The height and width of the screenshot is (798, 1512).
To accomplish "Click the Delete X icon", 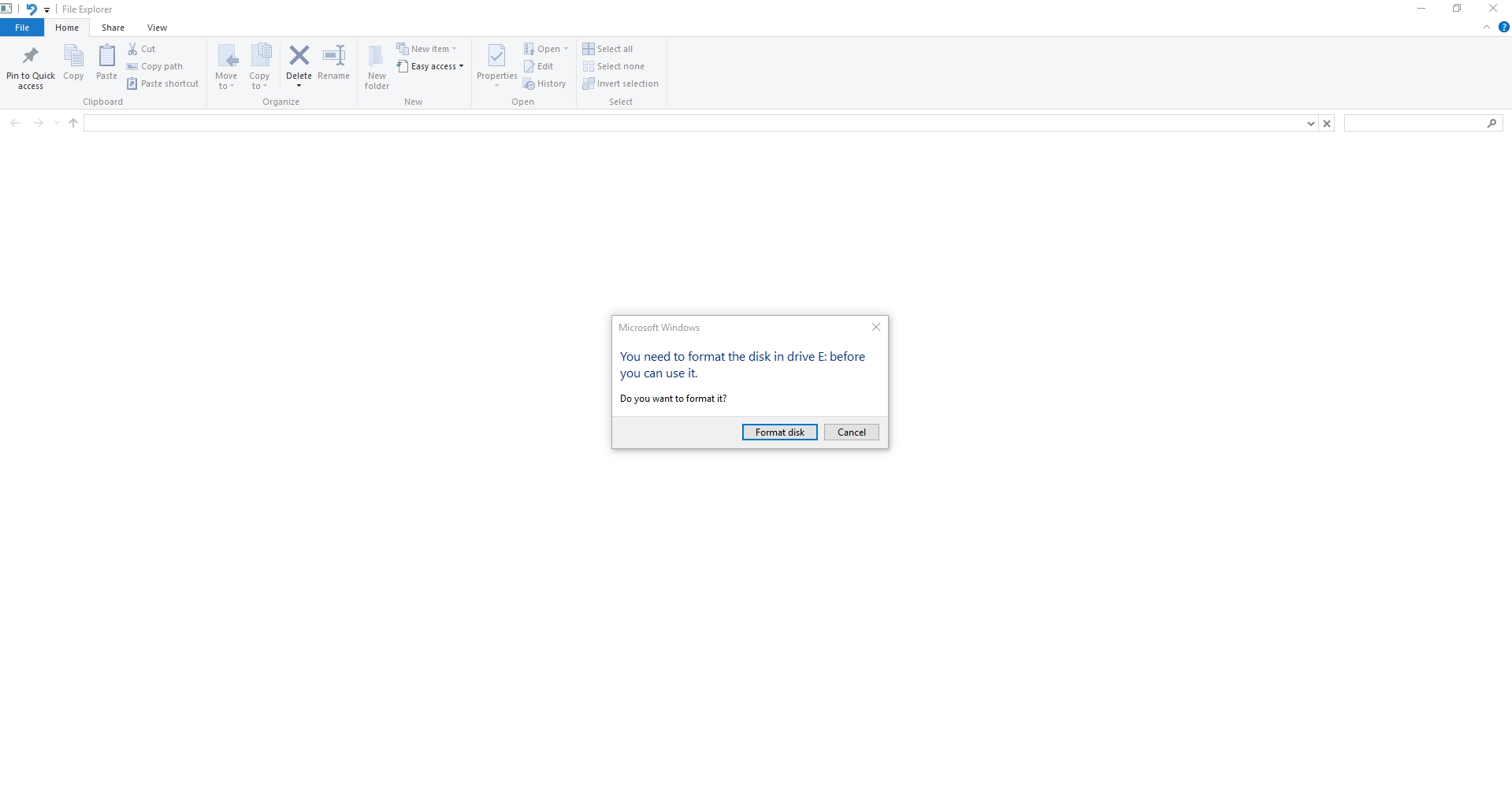I will pos(299,56).
